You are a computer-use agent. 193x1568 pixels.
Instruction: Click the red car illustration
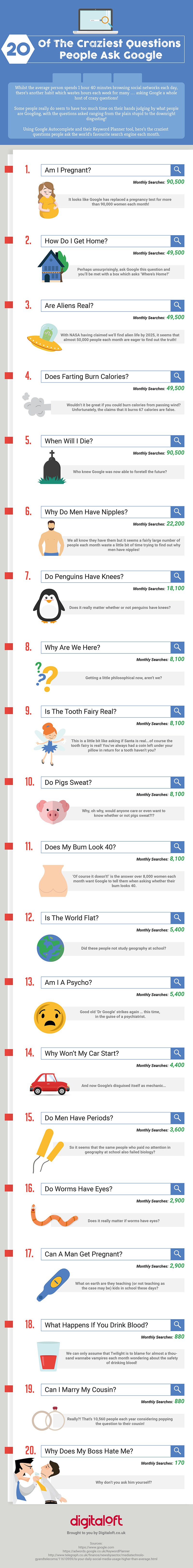click(50, 1083)
